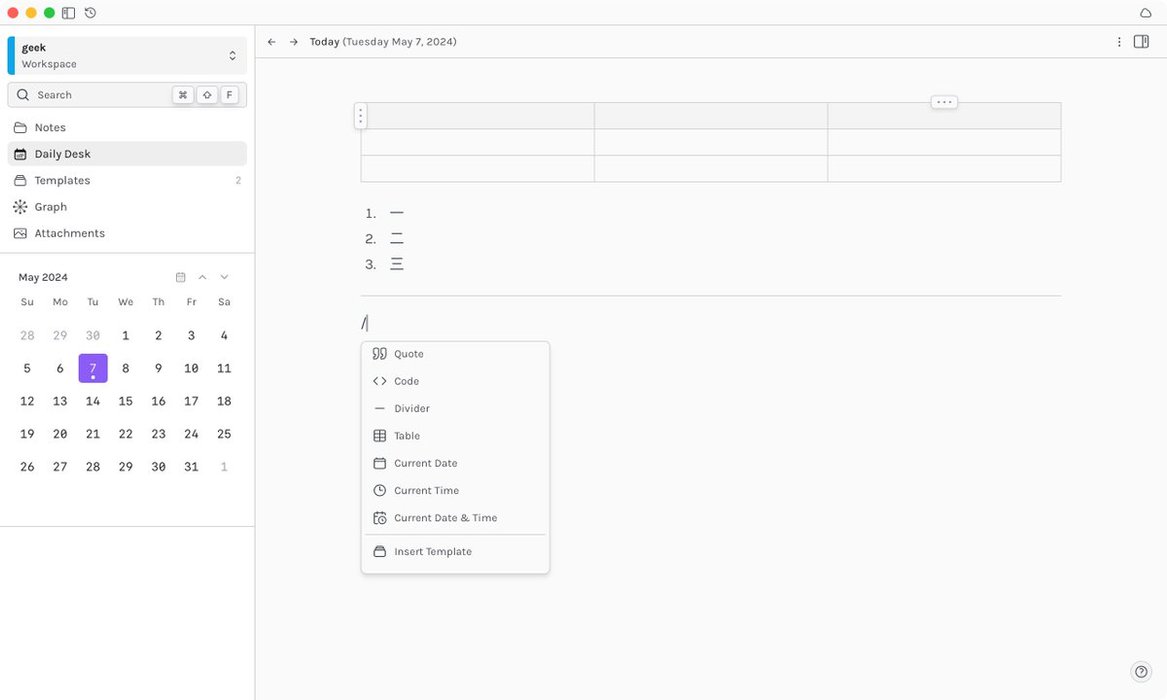Open the version history clock icon
The height and width of the screenshot is (700, 1167).
tap(90, 13)
